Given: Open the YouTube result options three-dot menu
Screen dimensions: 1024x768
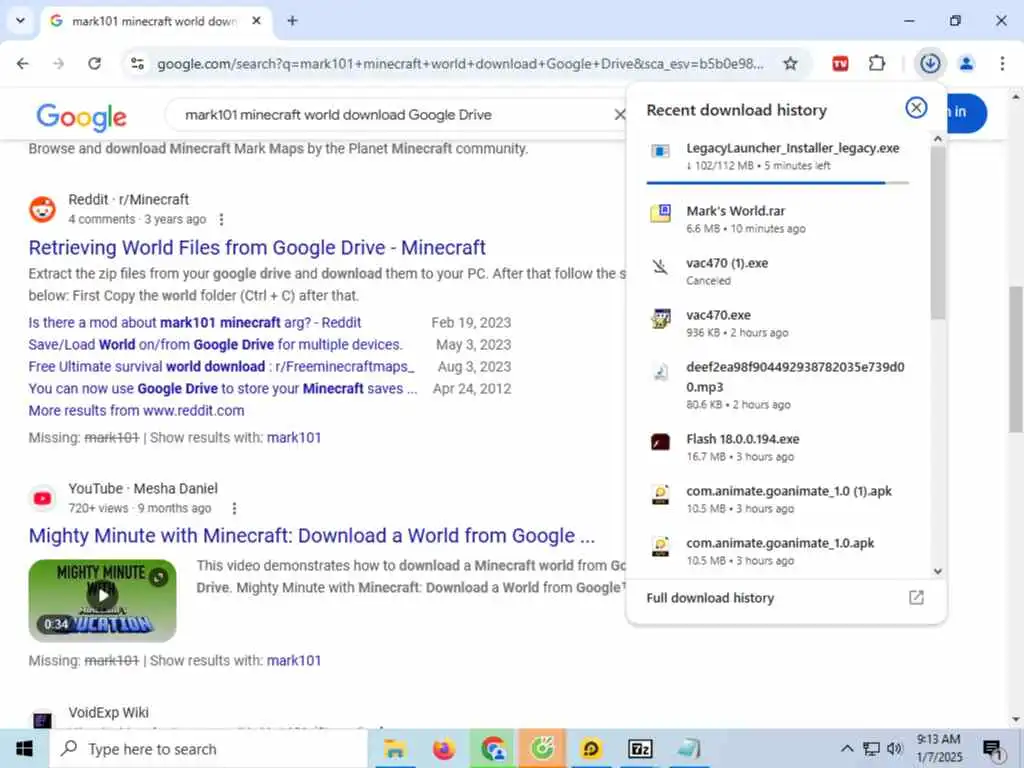Looking at the screenshot, I should click(x=234, y=508).
